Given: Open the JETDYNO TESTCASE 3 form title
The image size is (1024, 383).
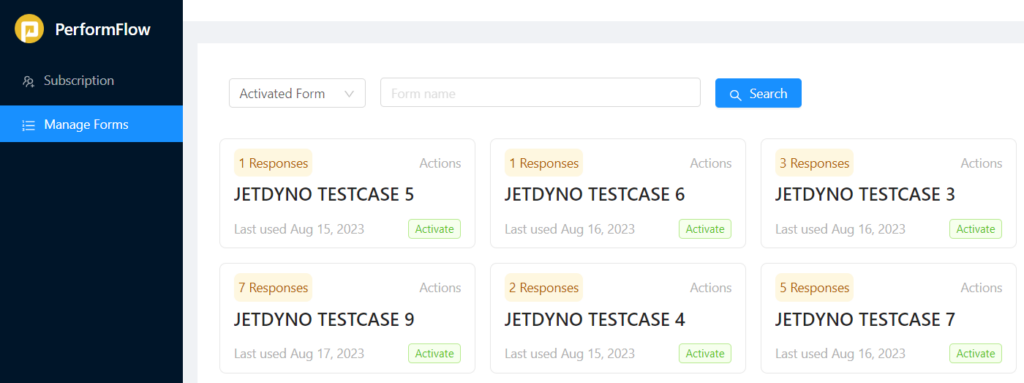Looking at the screenshot, I should click(865, 195).
